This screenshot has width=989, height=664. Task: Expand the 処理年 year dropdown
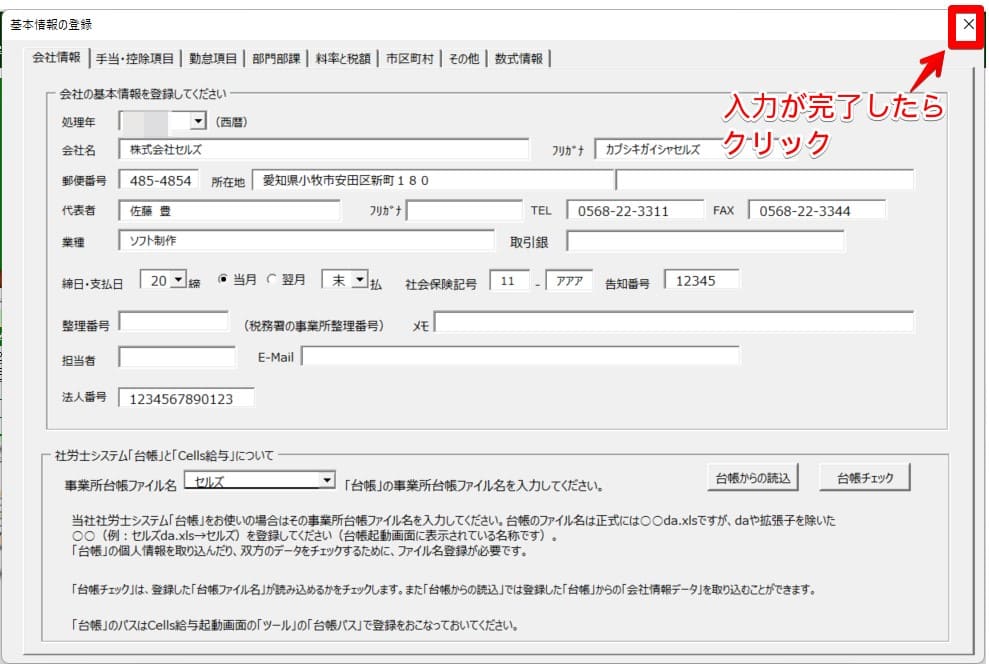(x=197, y=121)
